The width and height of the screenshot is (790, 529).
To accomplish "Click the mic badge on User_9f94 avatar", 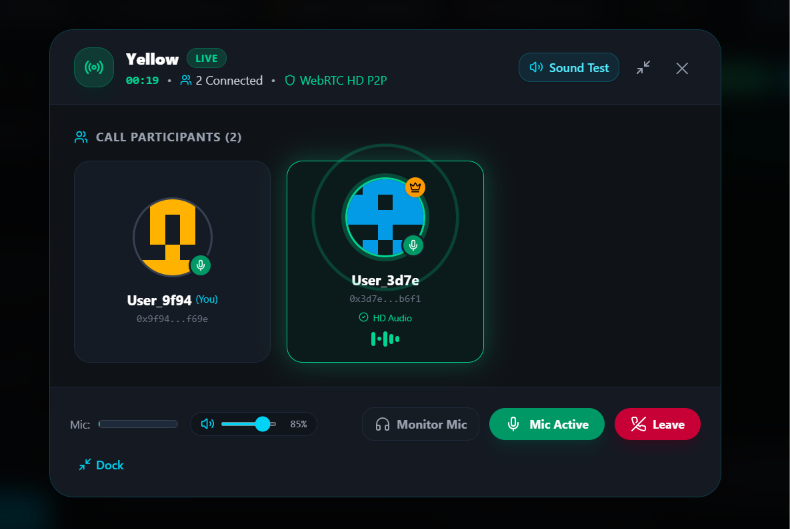I will (201, 265).
